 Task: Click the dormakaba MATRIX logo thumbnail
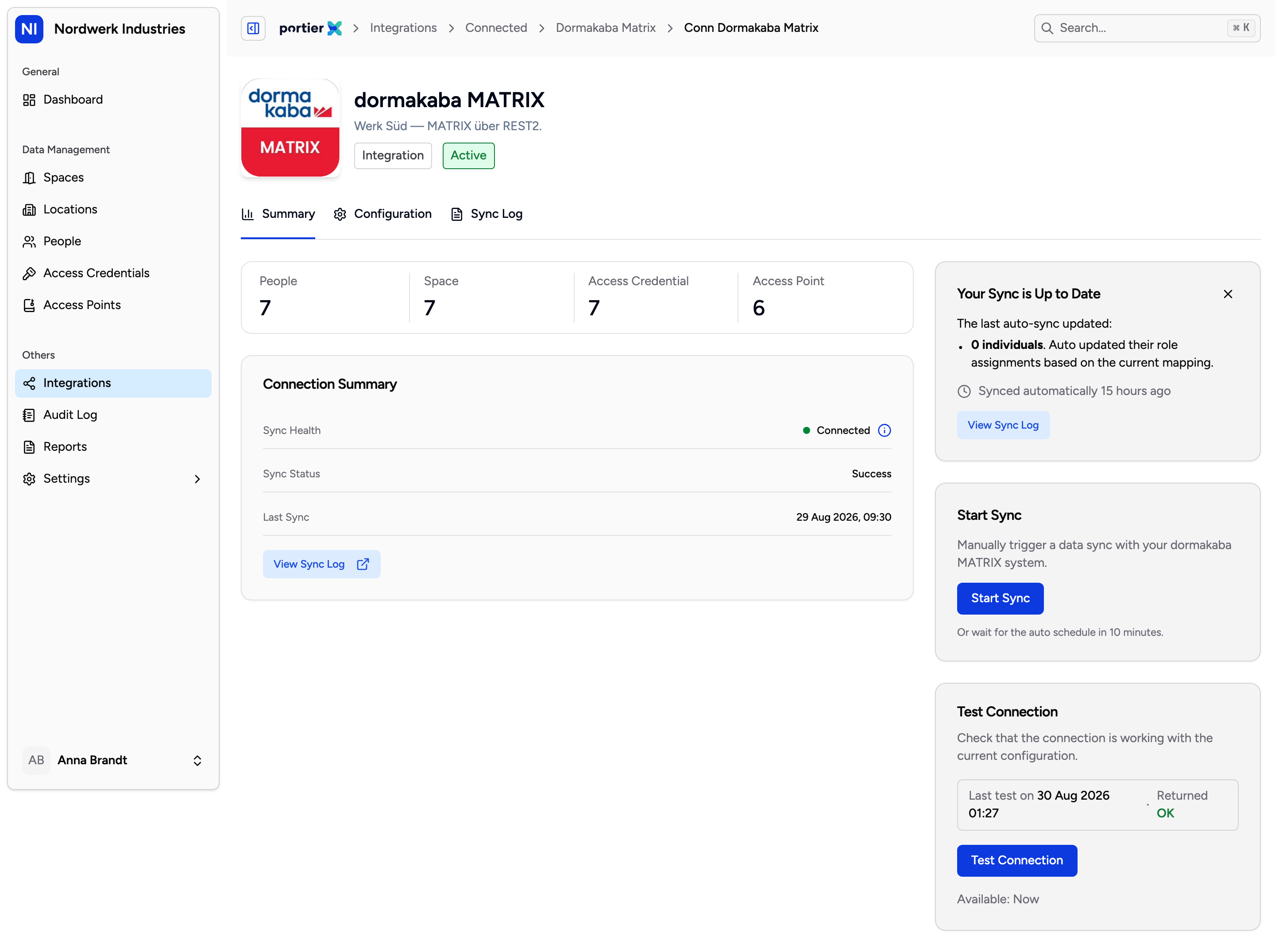pos(290,128)
